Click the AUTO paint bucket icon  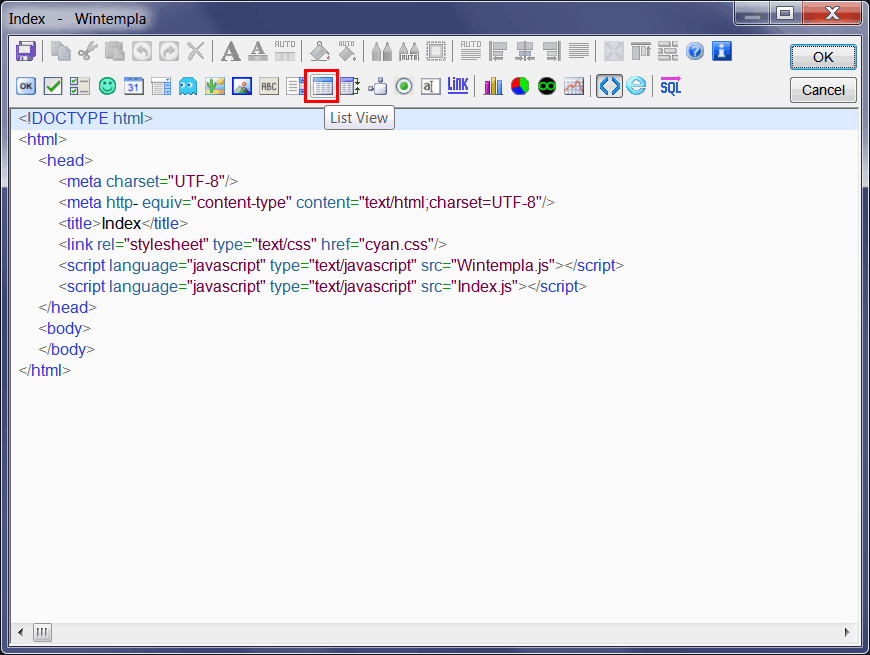click(x=347, y=52)
